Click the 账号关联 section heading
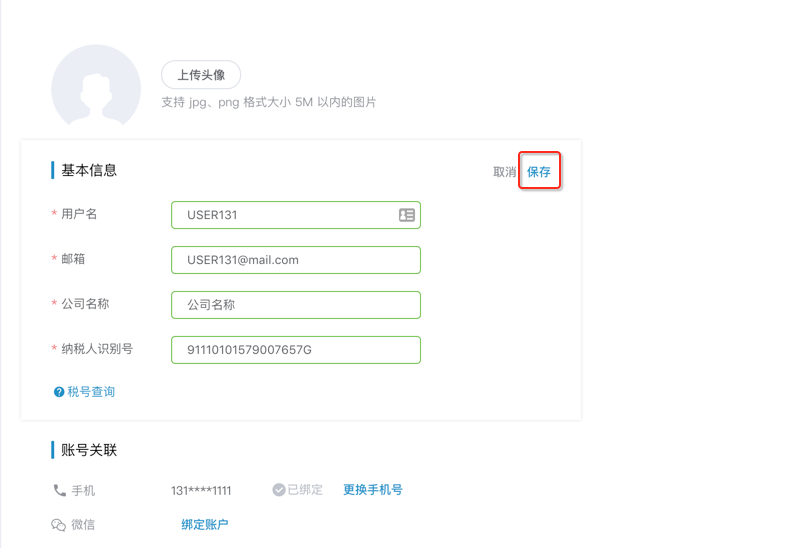Screen dimensions: 809x548 click(x=89, y=450)
